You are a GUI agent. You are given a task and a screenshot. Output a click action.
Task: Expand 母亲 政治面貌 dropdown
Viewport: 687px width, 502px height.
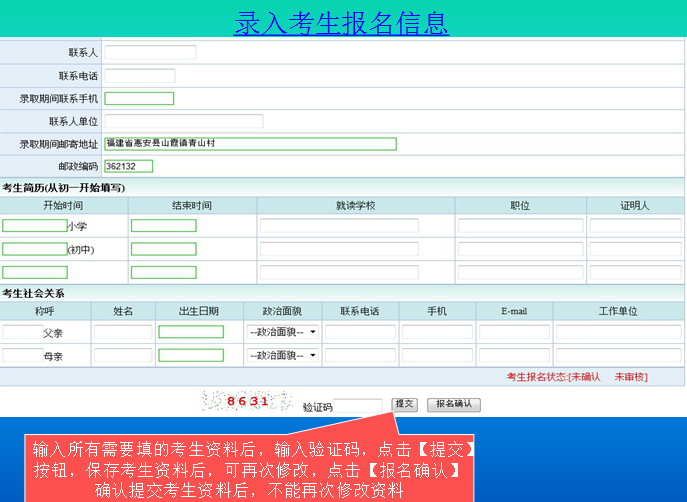tap(282, 355)
